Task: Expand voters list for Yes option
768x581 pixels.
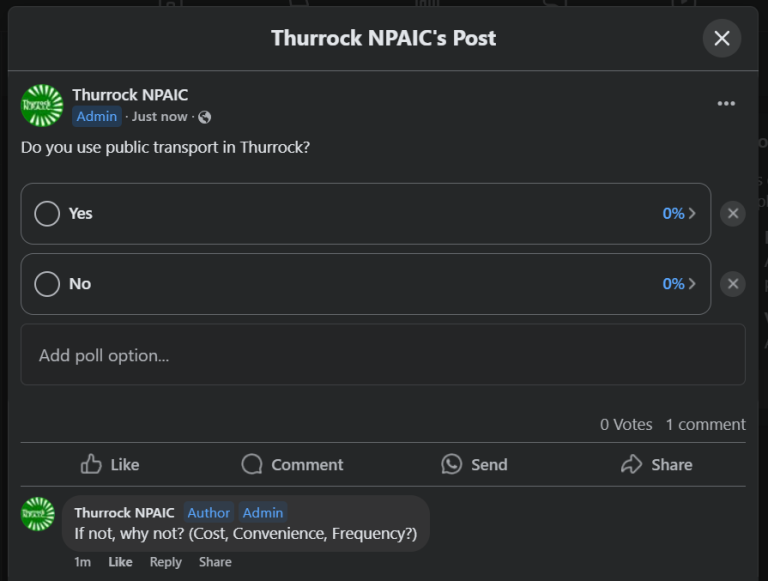Action: (x=679, y=214)
